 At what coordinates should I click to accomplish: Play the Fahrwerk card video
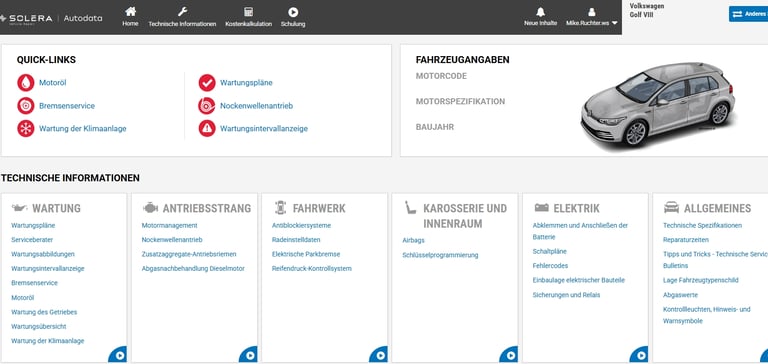tap(380, 355)
